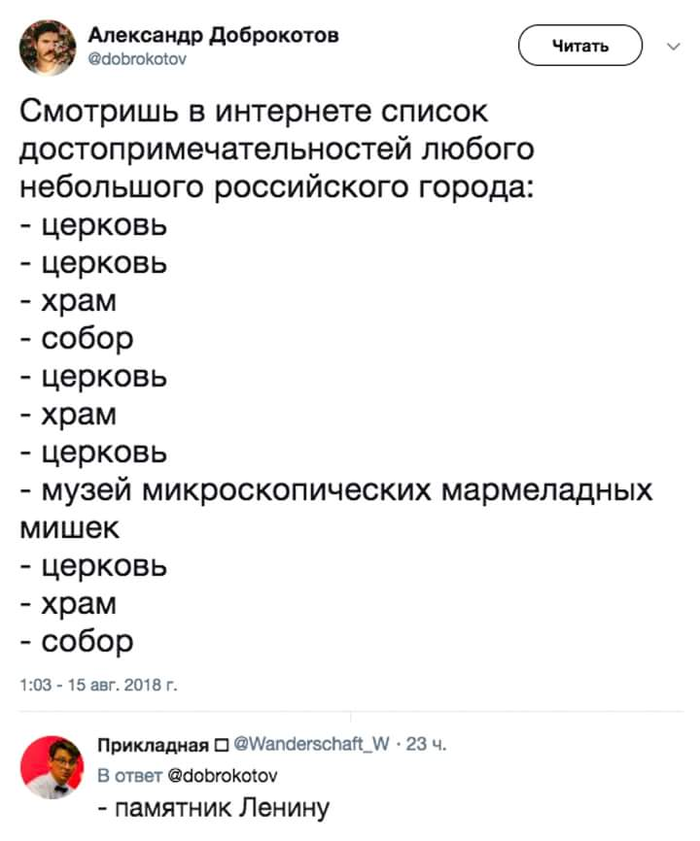Click the final собор list item
This screenshot has height=841, width=700.
77,641
